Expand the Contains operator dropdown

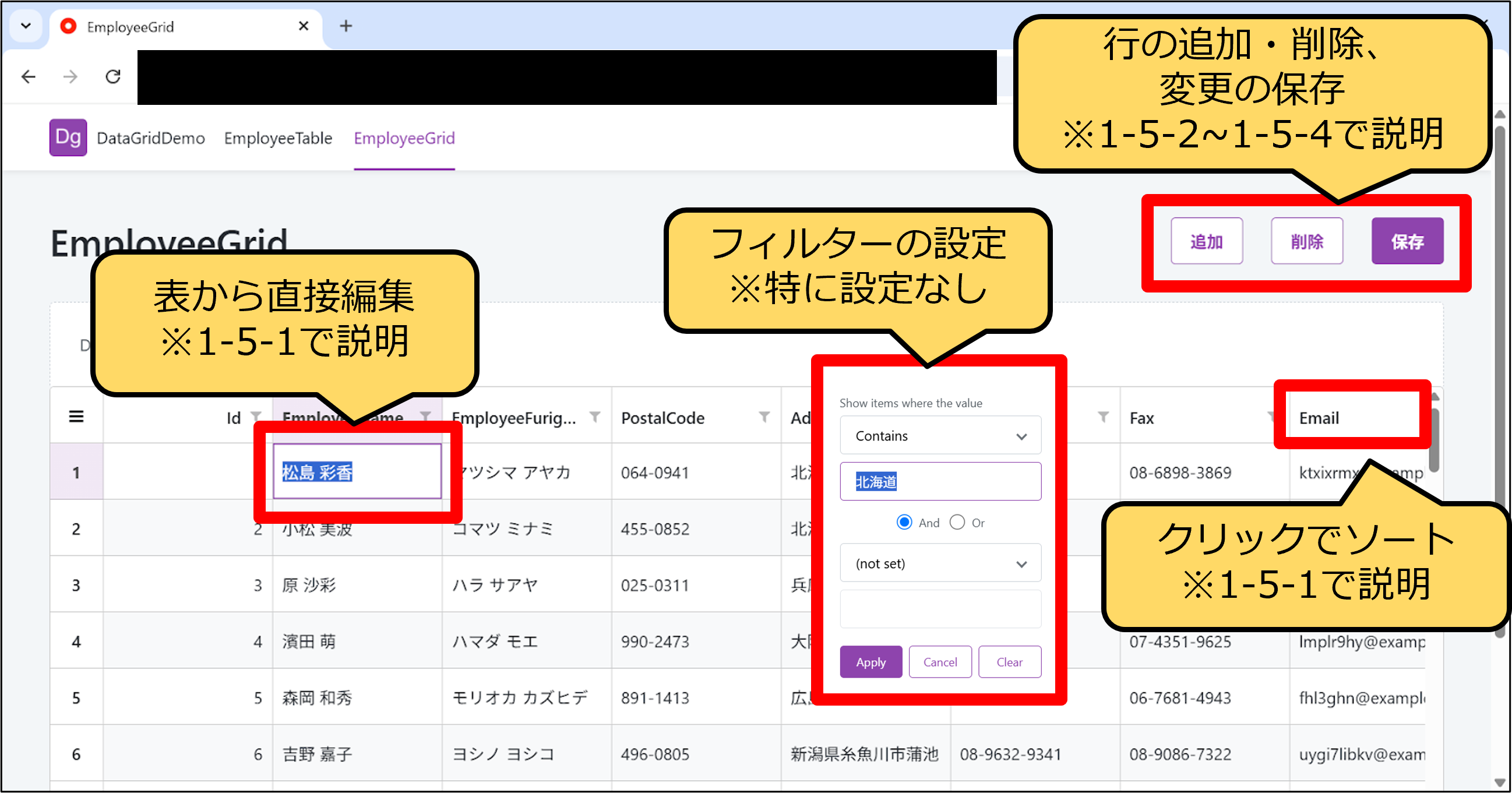tap(940, 435)
